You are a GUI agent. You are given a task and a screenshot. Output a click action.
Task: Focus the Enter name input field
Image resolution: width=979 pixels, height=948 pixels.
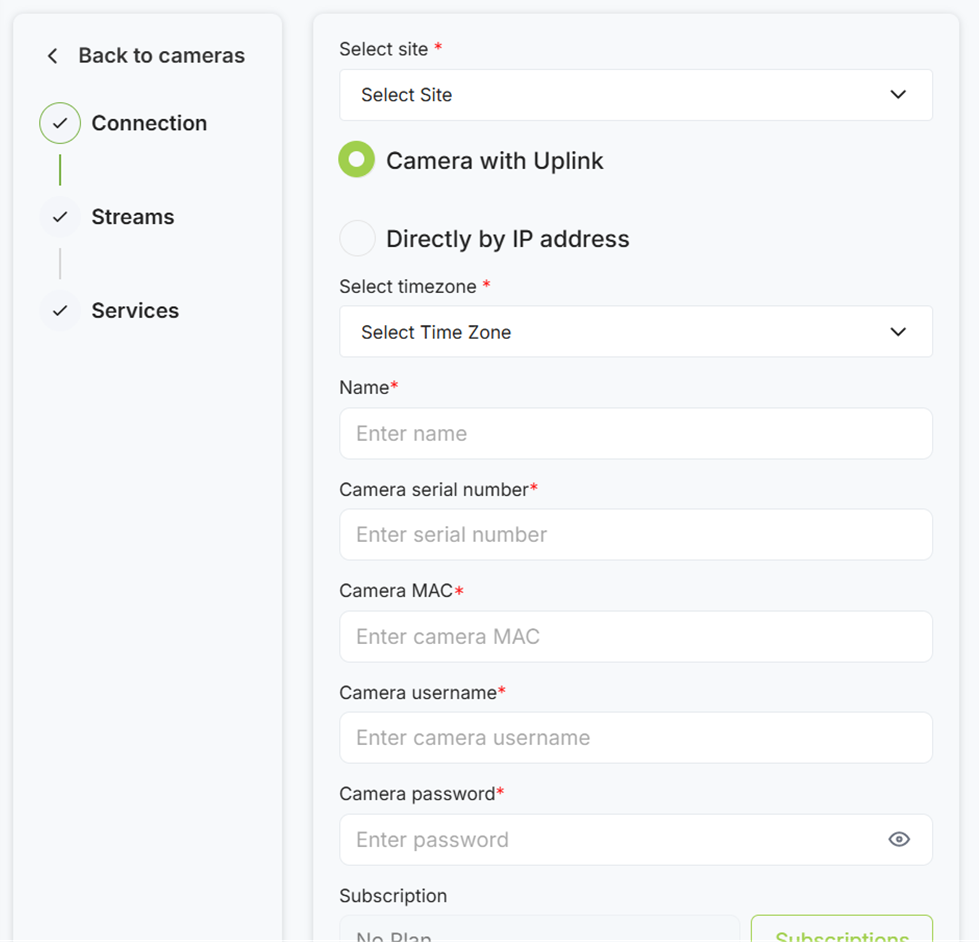(635, 434)
